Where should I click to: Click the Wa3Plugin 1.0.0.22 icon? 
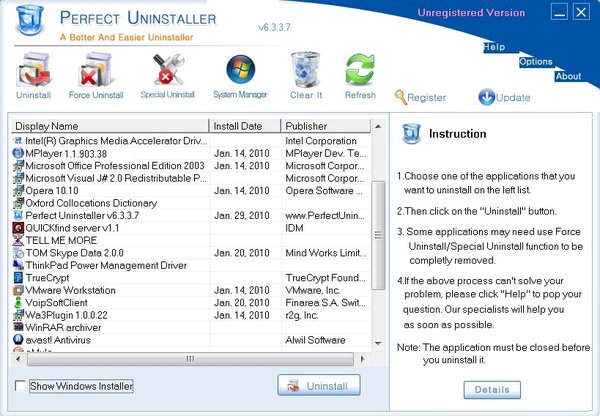click(18, 315)
